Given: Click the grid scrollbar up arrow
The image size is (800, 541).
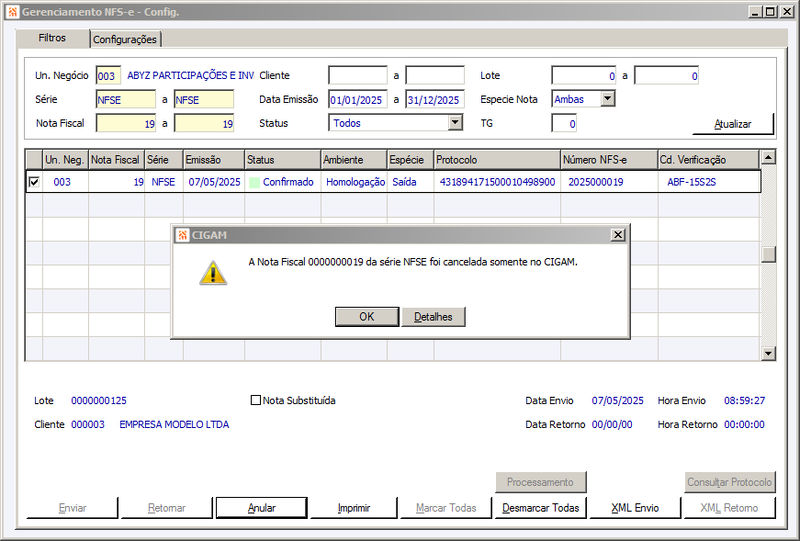Looking at the screenshot, I should [x=768, y=157].
